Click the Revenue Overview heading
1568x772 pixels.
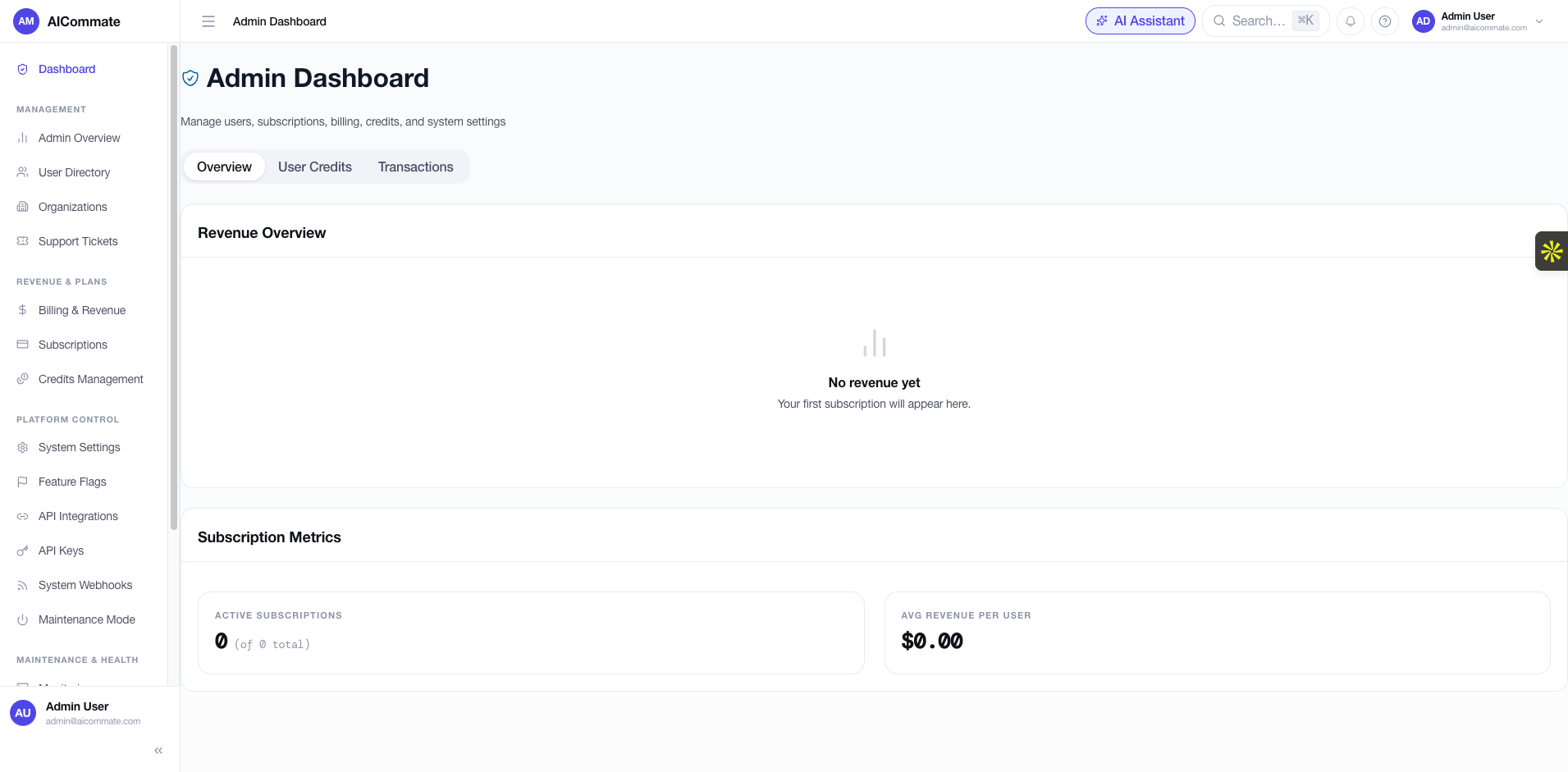[262, 233]
